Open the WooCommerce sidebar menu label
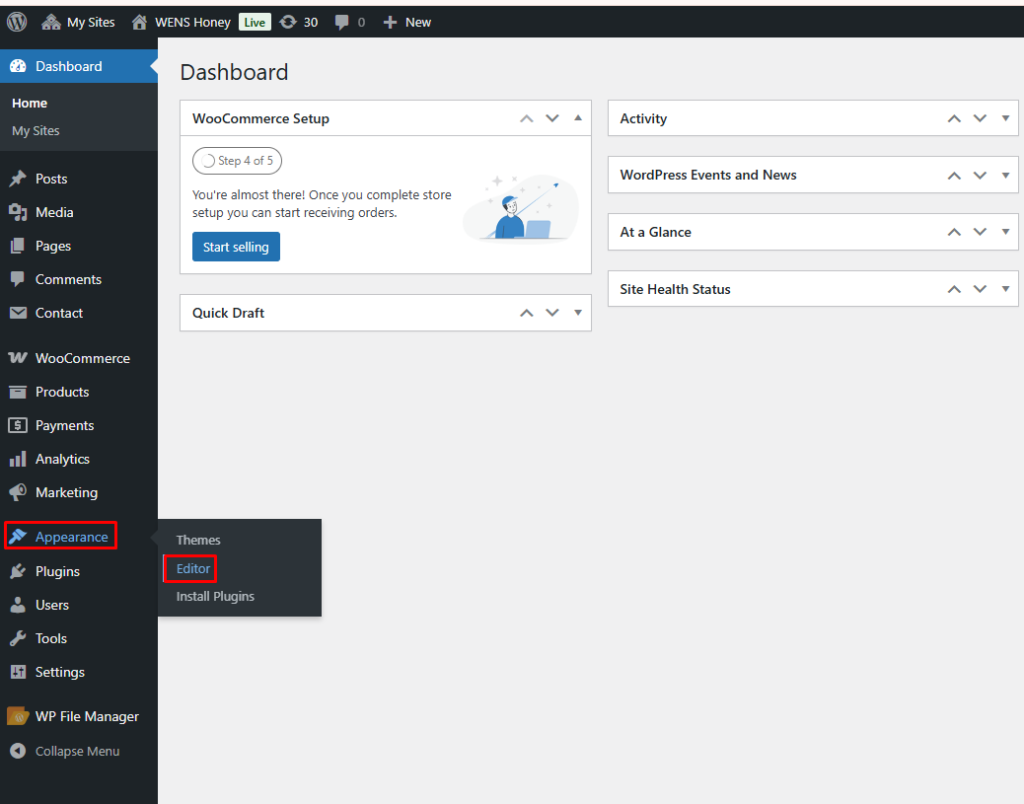Screen dimensions: 1024x804 point(82,358)
